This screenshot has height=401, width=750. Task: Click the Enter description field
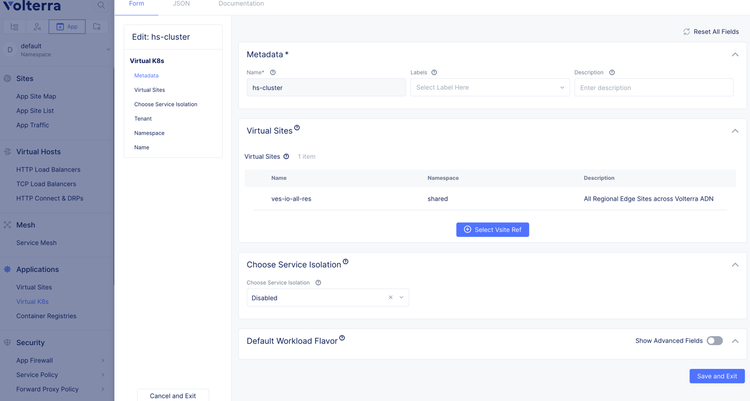pyautogui.click(x=654, y=88)
